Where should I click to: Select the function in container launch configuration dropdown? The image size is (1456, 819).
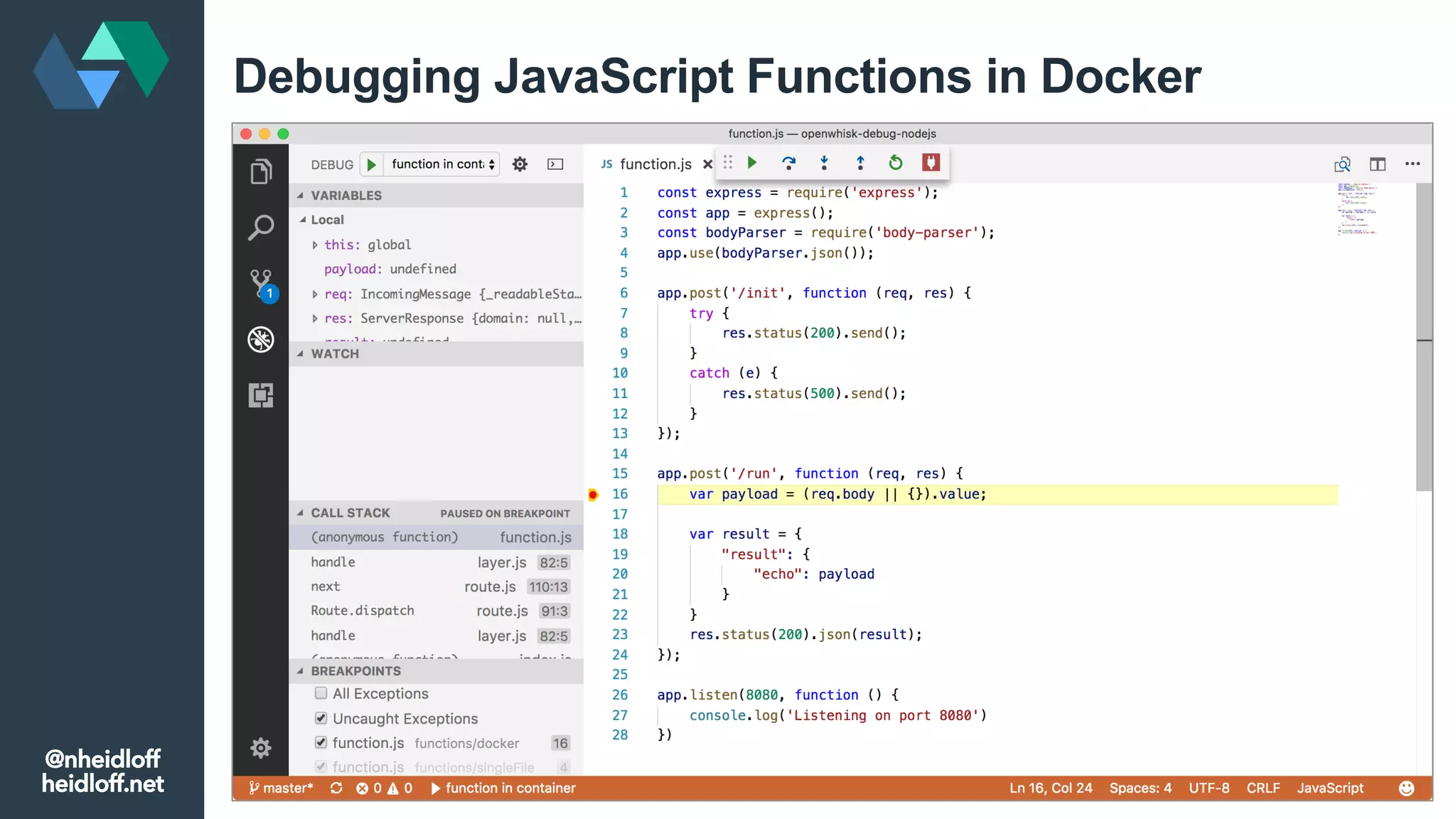(441, 164)
